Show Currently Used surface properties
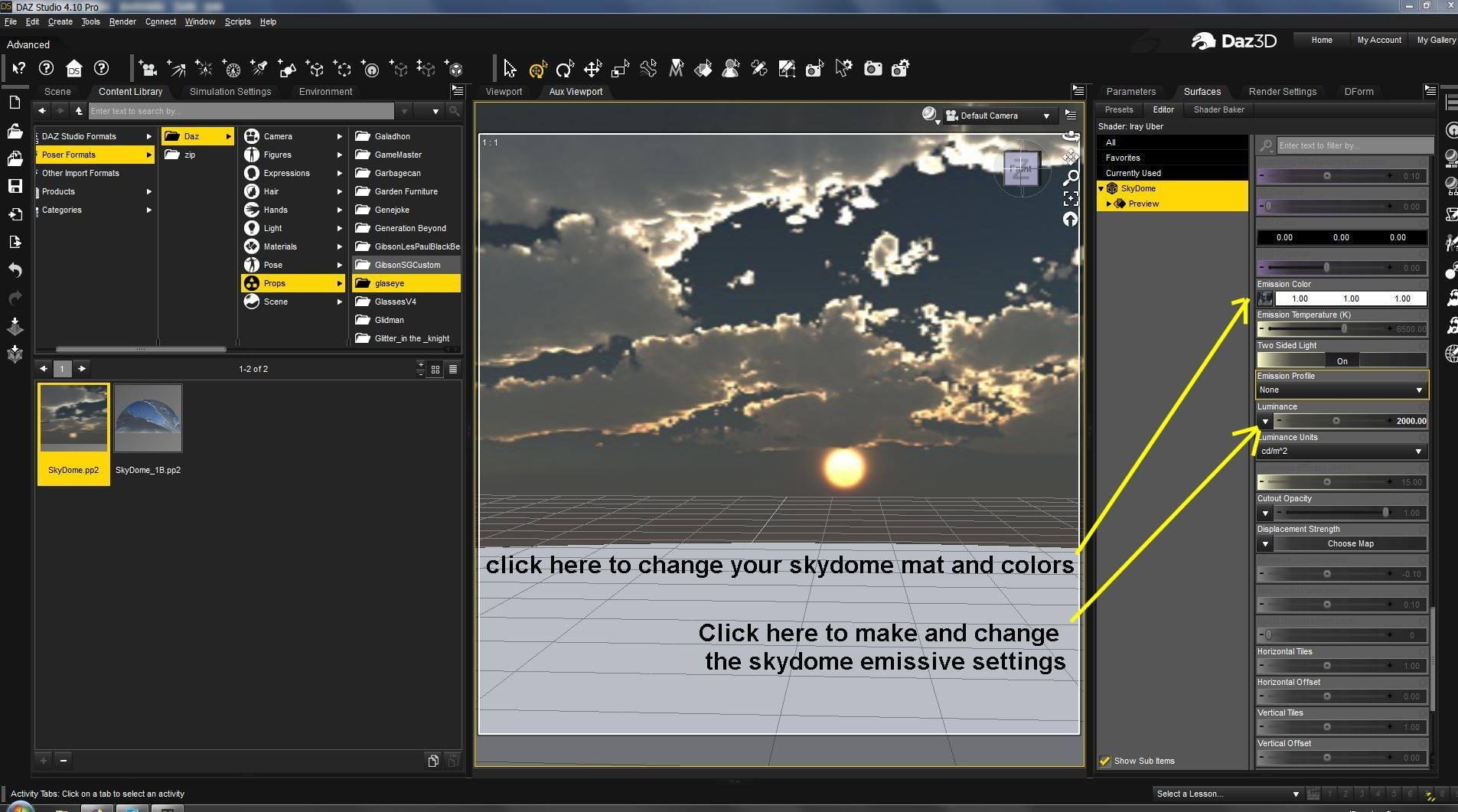 [x=1133, y=173]
